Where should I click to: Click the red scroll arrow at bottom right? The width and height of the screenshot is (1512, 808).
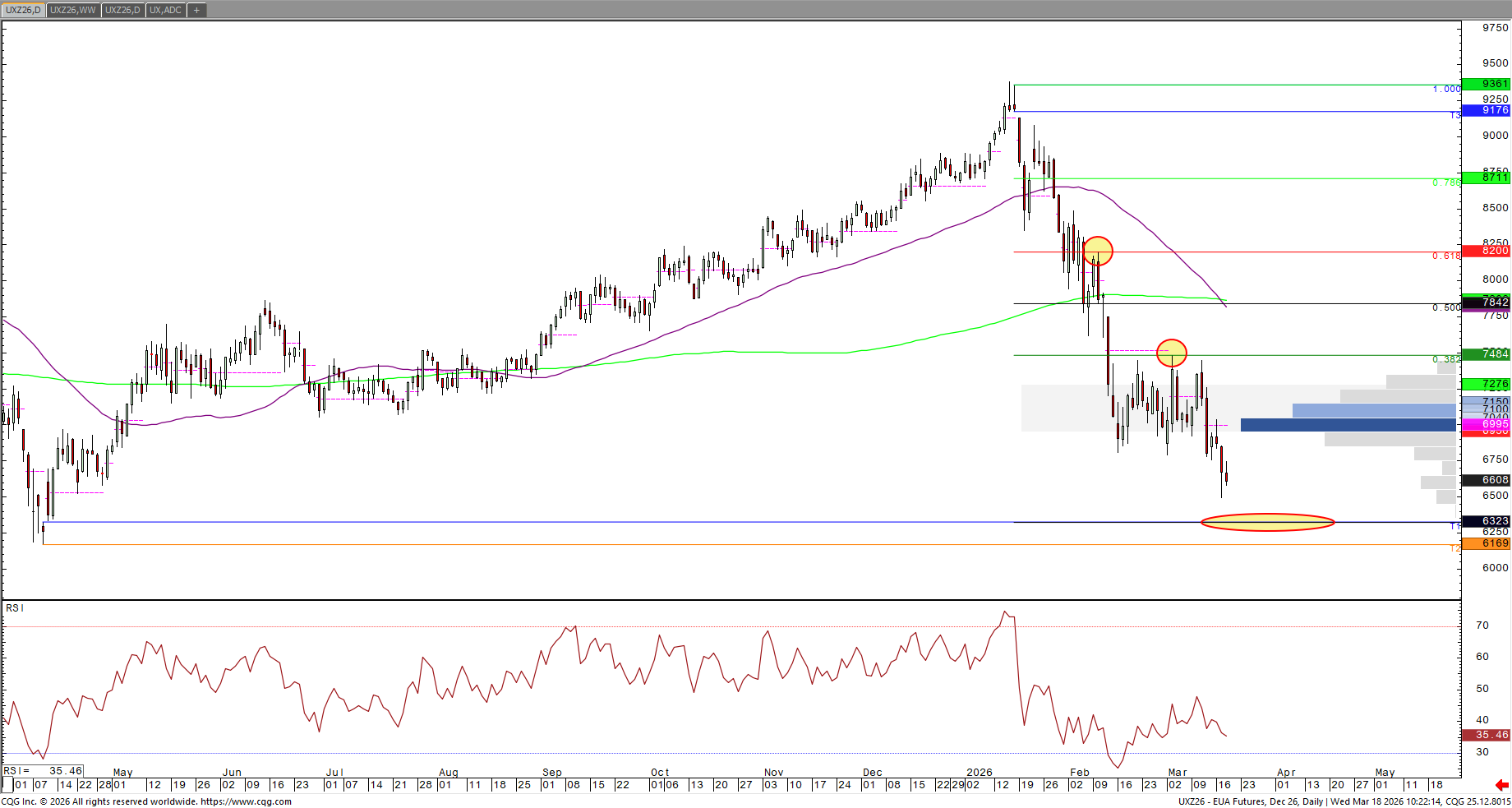click(1502, 785)
